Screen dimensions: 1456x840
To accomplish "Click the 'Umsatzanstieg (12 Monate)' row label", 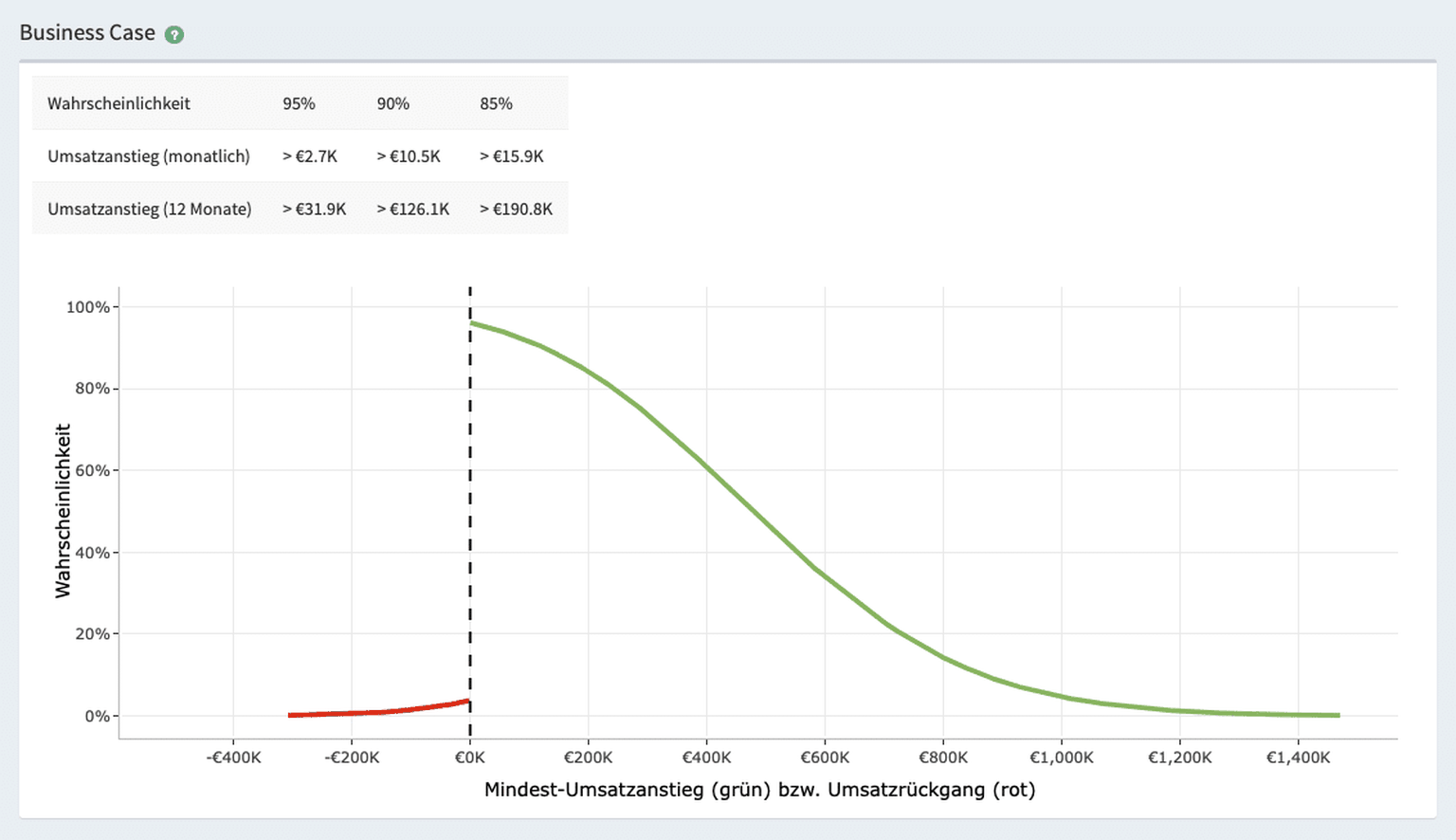I will 150,209.
